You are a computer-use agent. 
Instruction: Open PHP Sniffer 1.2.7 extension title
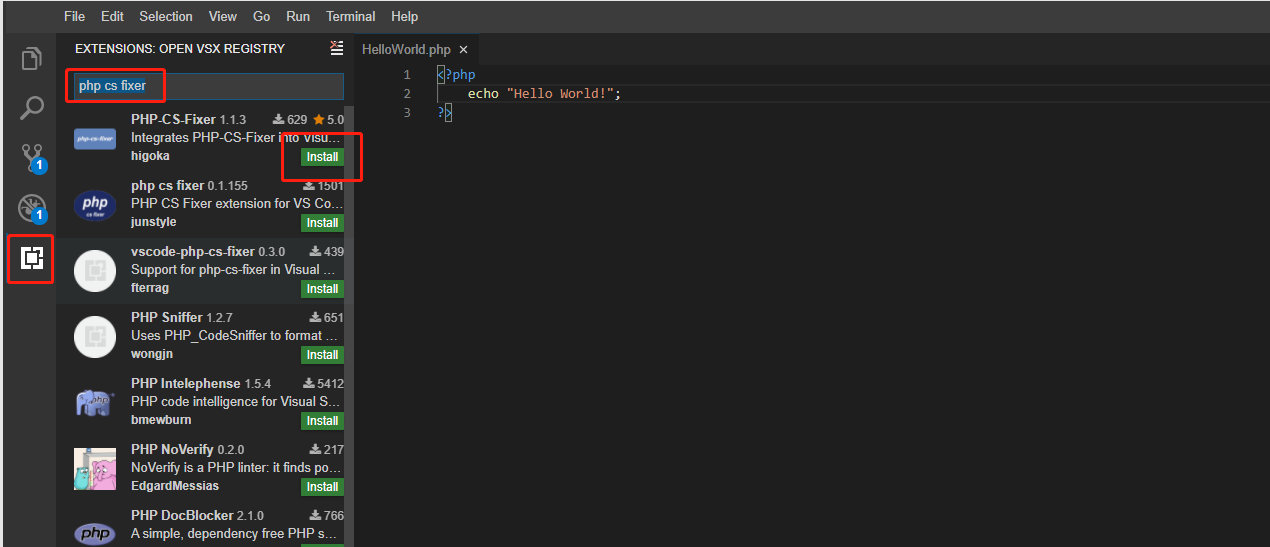167,317
